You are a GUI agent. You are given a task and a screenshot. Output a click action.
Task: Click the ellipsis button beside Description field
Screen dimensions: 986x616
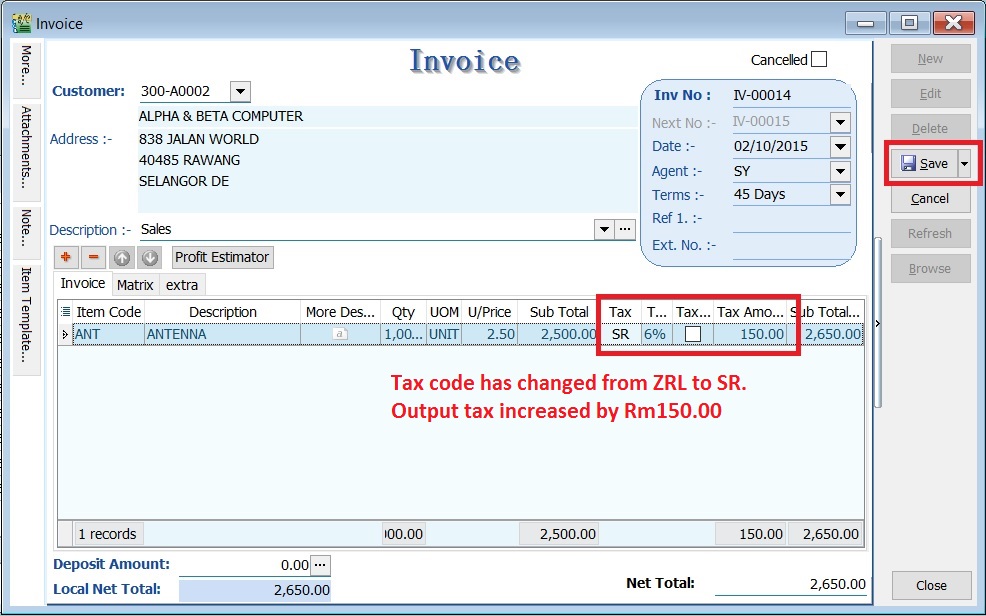625,229
